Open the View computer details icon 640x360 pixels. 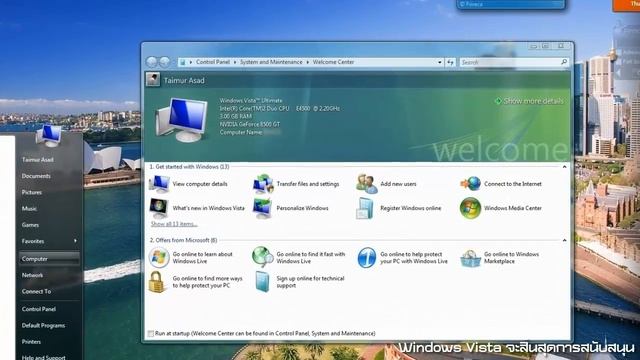pyautogui.click(x=159, y=184)
